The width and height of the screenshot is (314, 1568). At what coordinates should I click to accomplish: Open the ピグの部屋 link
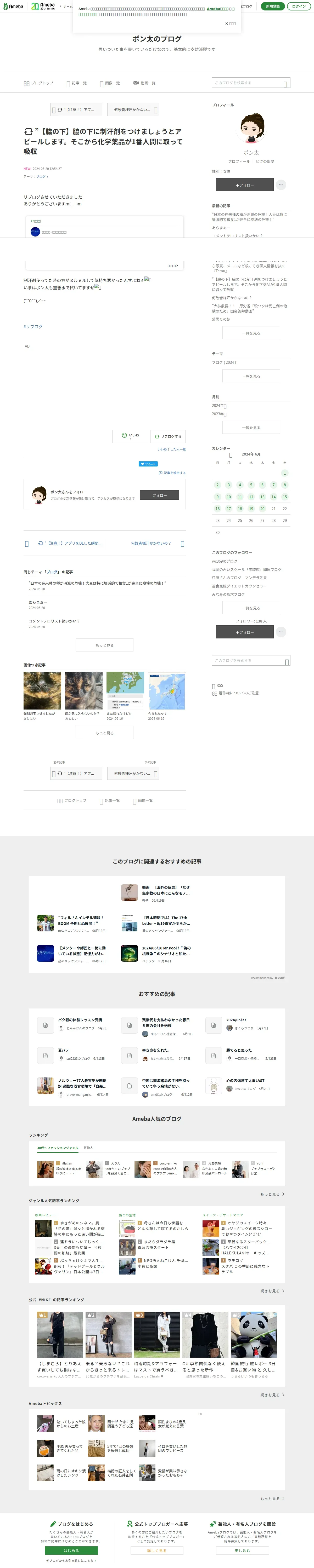coord(265,161)
